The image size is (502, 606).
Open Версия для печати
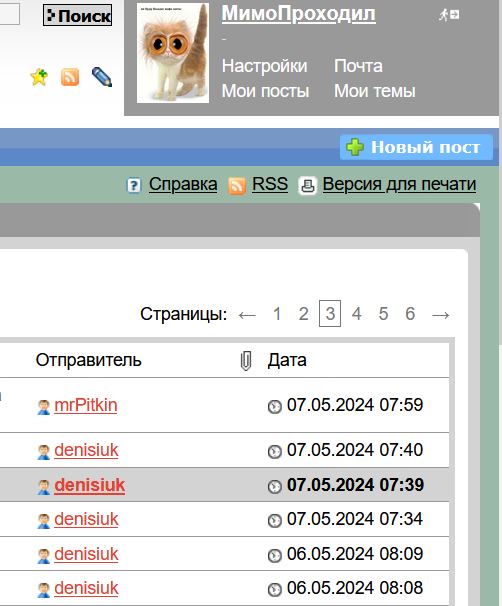(399, 184)
